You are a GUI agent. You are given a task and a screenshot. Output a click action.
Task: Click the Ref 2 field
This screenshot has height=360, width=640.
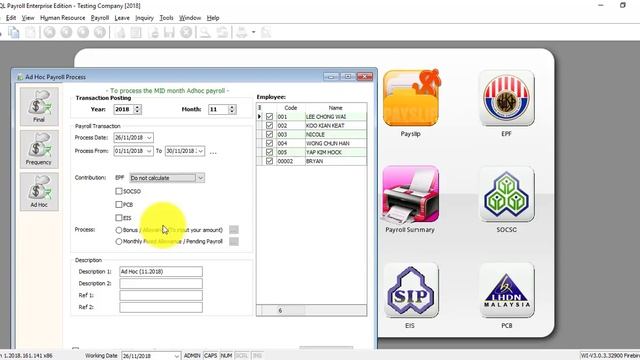click(x=161, y=307)
